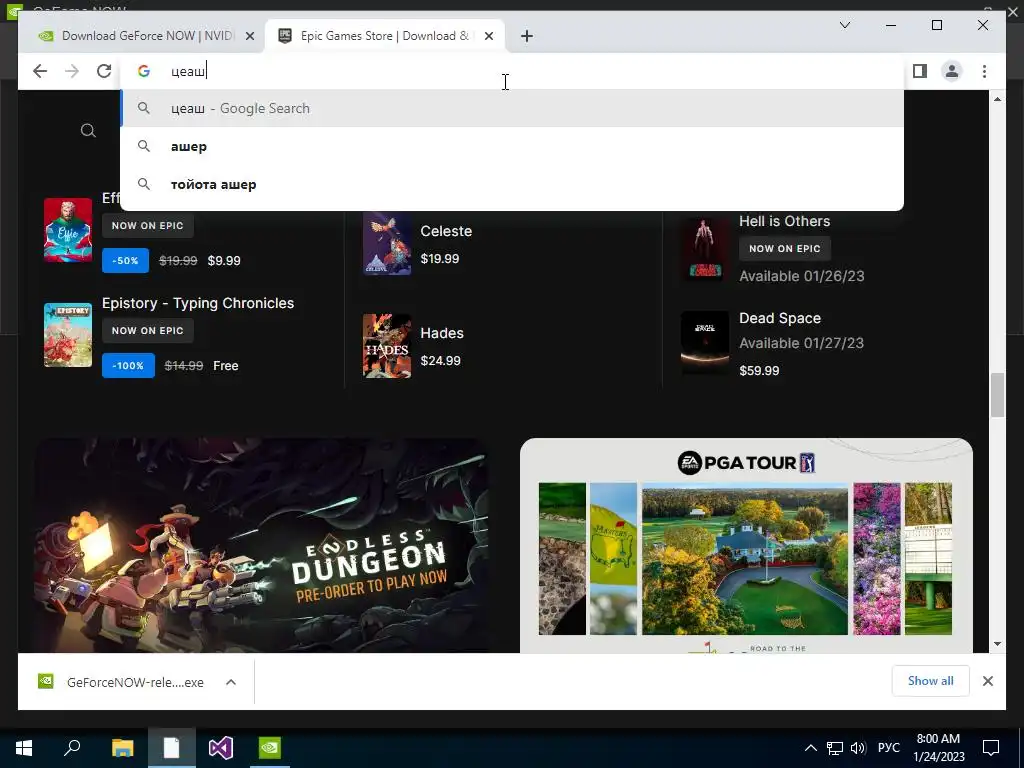Open blank document app in taskbar
The height and width of the screenshot is (768, 1024).
click(171, 748)
